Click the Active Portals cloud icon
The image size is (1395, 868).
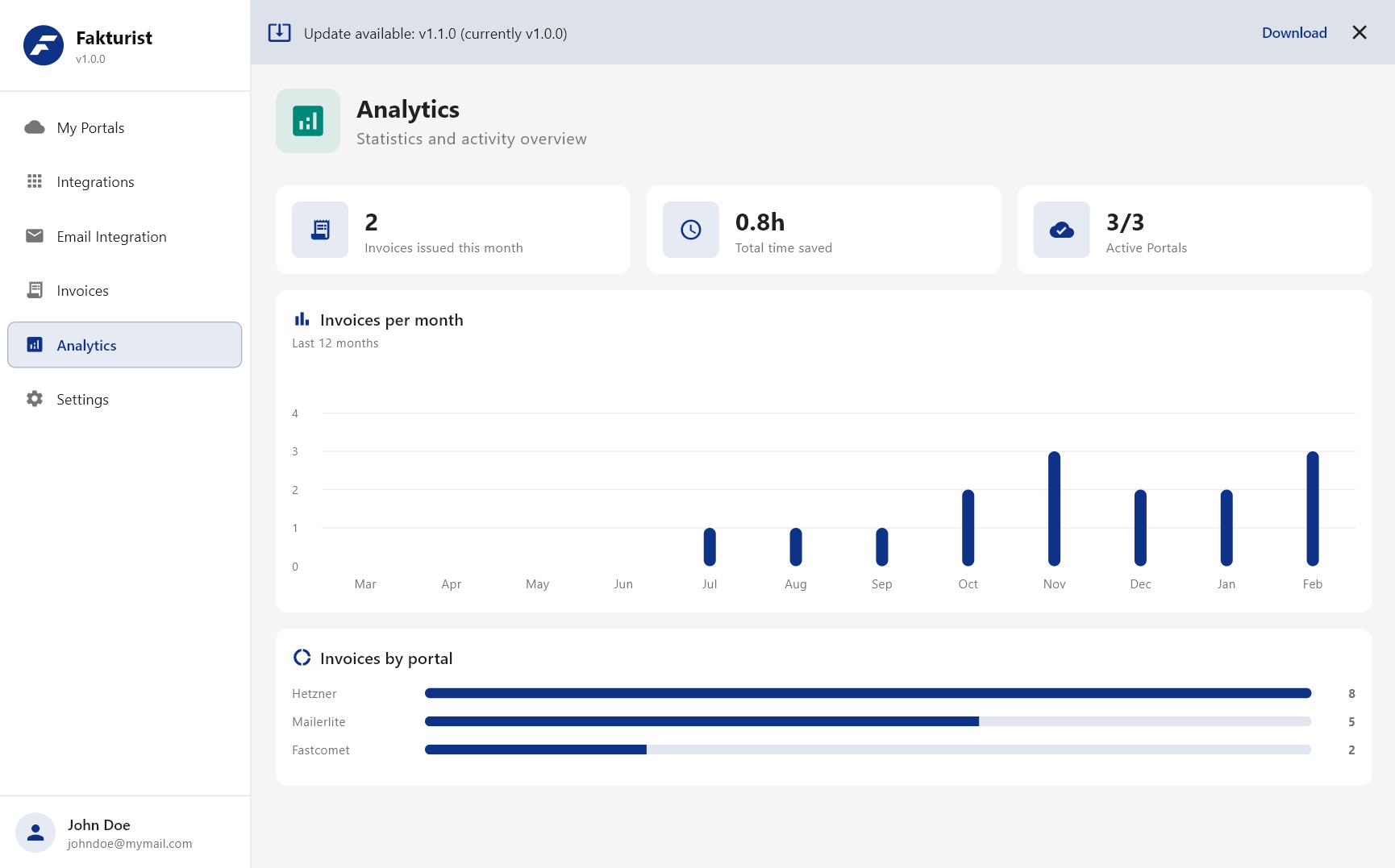[1061, 230]
